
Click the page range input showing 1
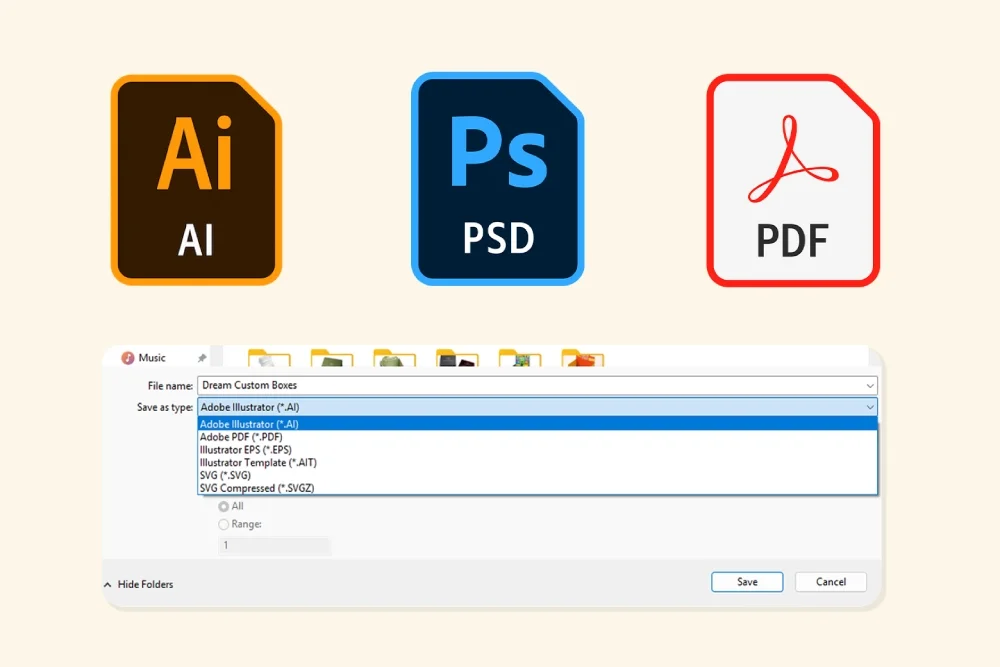click(274, 545)
